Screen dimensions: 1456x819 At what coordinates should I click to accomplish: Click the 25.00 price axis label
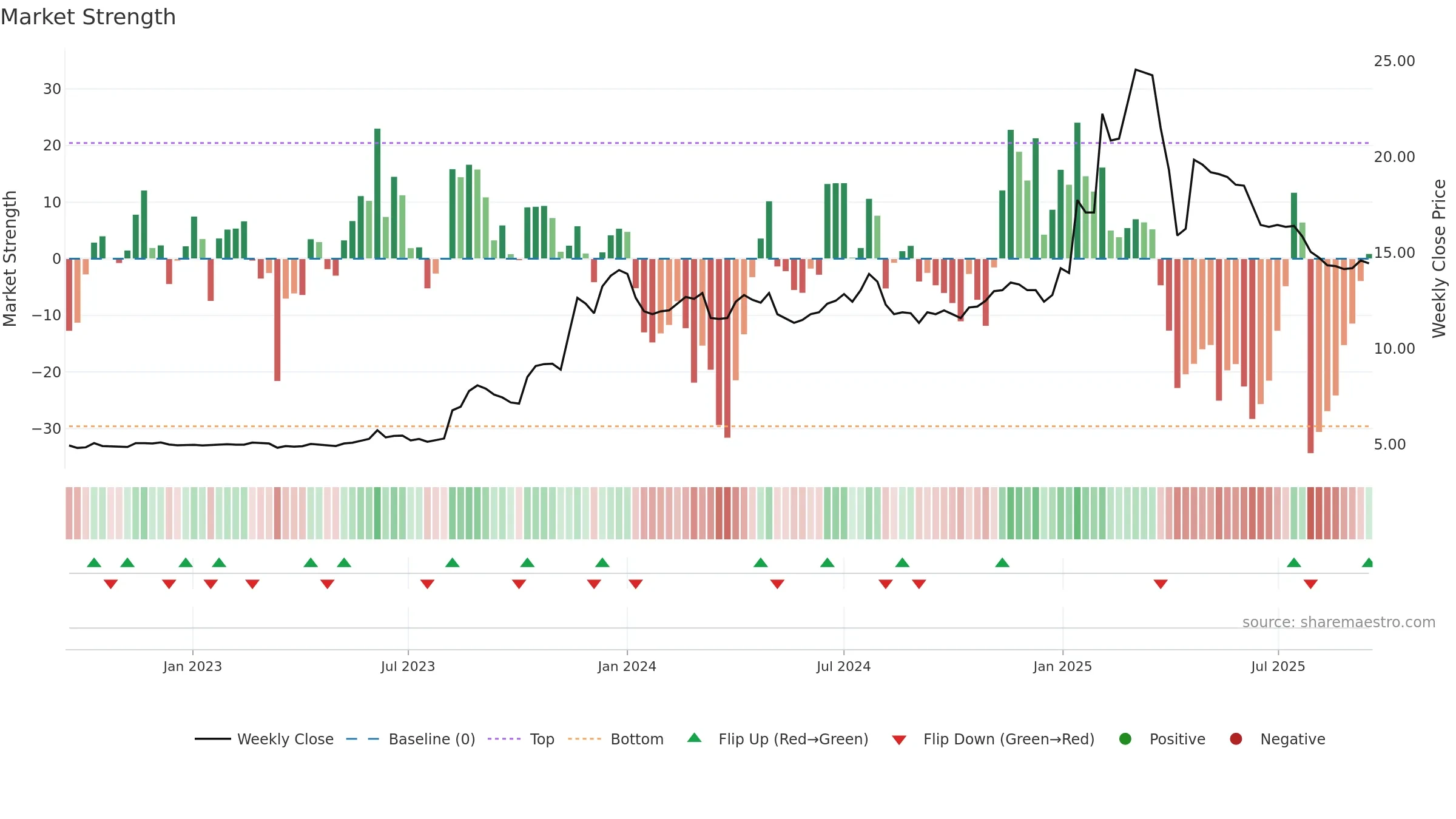[x=1394, y=61]
